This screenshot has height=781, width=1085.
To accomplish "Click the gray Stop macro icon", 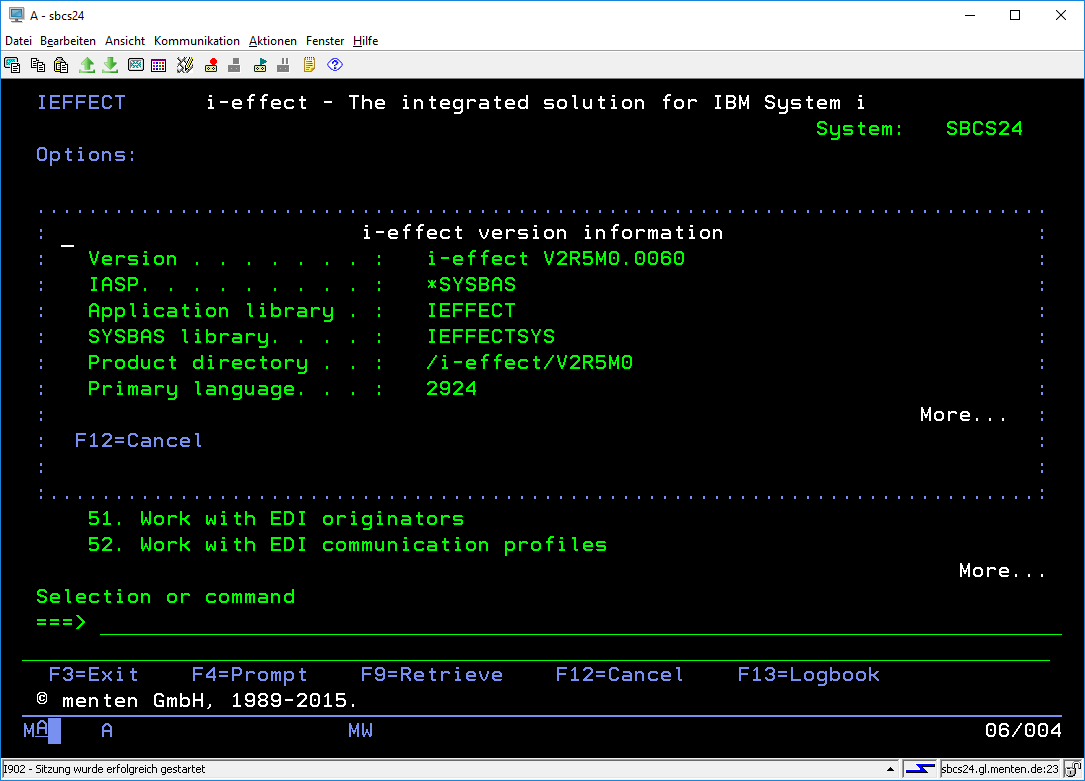I will click(x=235, y=65).
